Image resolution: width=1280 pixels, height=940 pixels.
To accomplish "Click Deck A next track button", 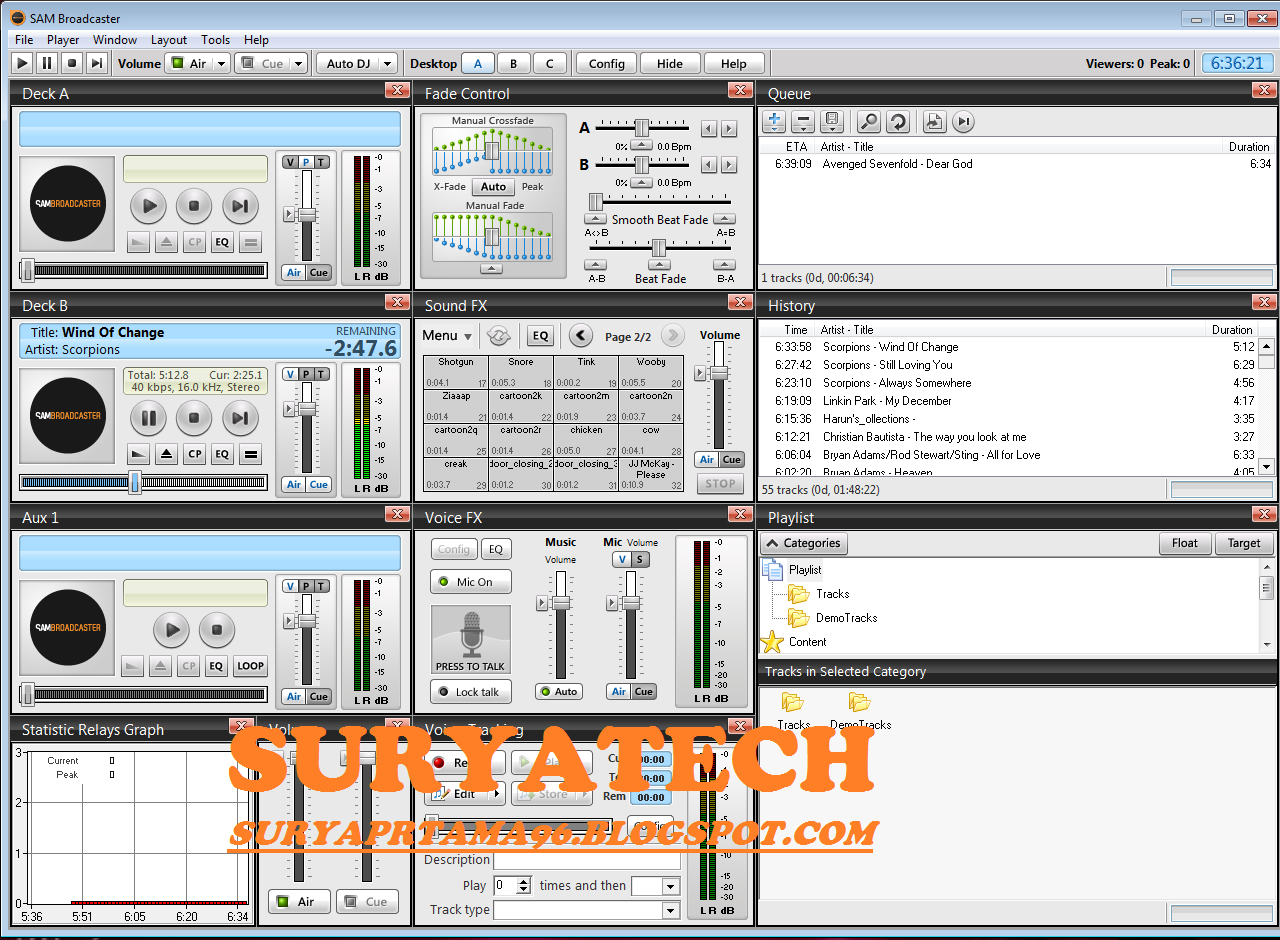I will pyautogui.click(x=240, y=206).
